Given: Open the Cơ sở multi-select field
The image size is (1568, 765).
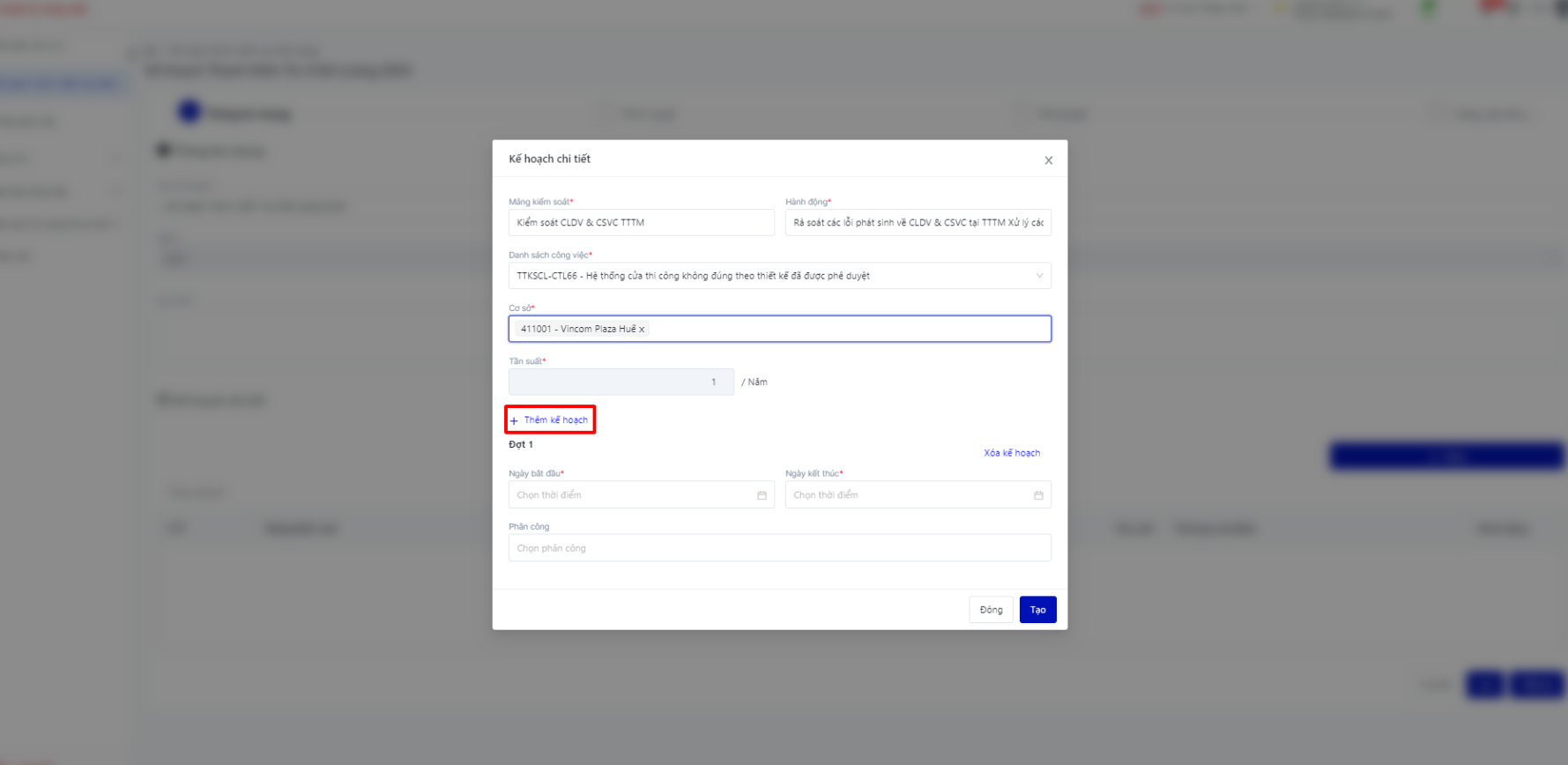Looking at the screenshot, I should [846, 329].
